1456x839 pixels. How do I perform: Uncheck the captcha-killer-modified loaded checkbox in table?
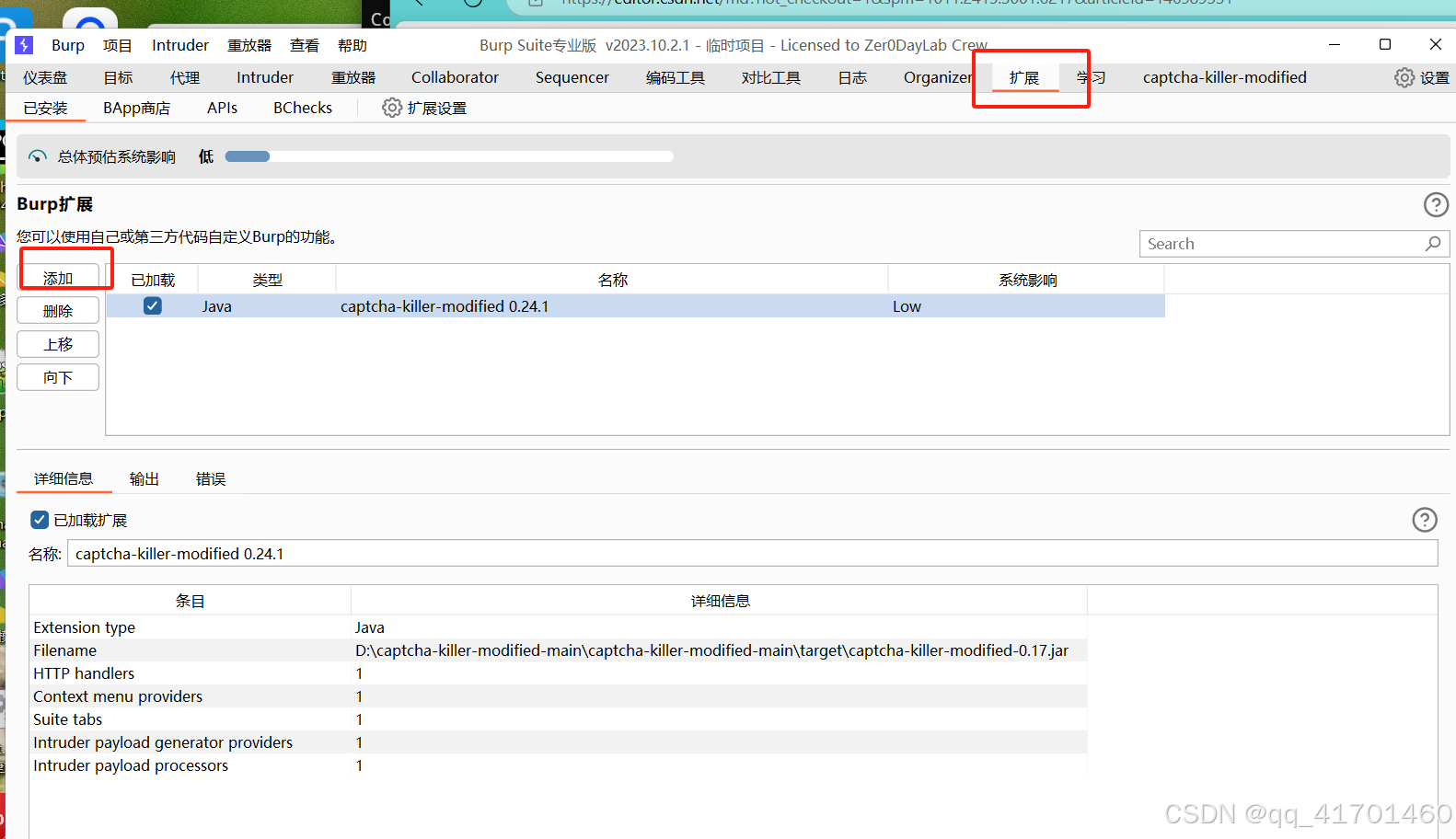(x=153, y=306)
